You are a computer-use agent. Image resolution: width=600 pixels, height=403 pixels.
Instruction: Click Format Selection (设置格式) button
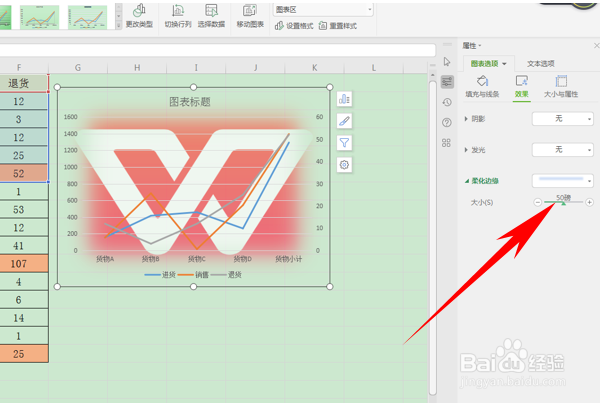pos(294,26)
